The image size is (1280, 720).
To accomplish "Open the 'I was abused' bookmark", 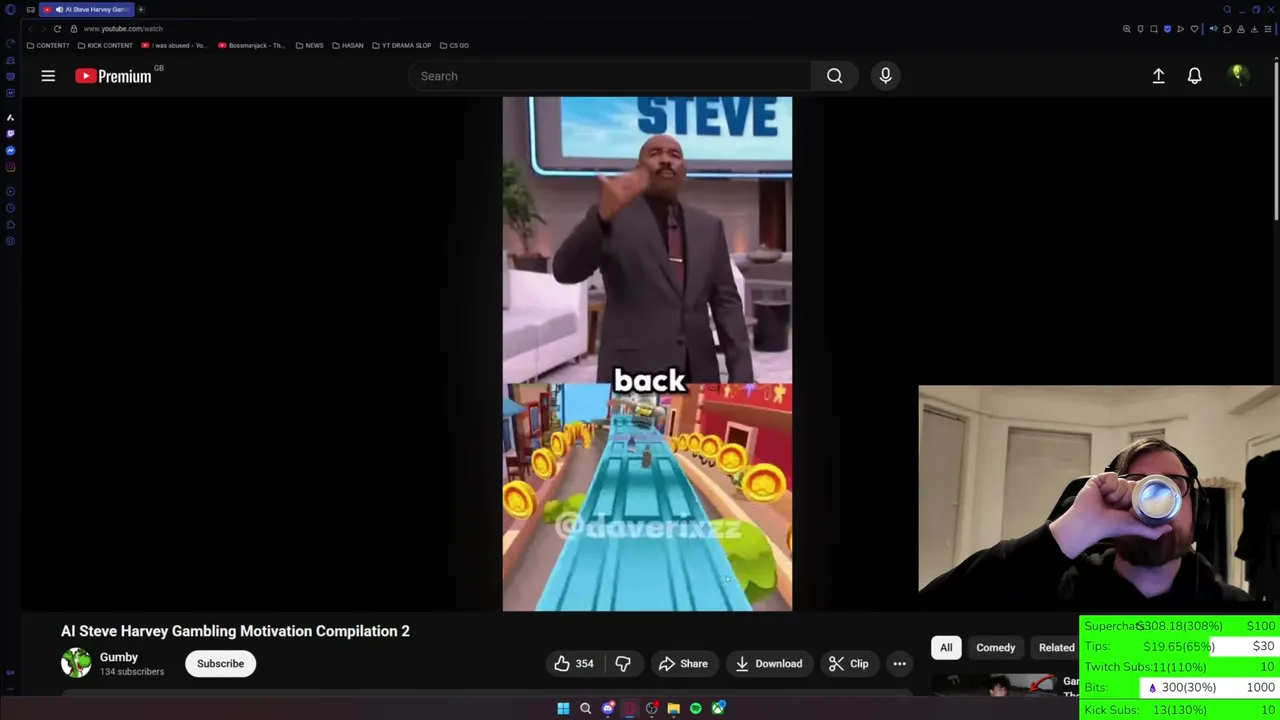I will (x=174, y=45).
